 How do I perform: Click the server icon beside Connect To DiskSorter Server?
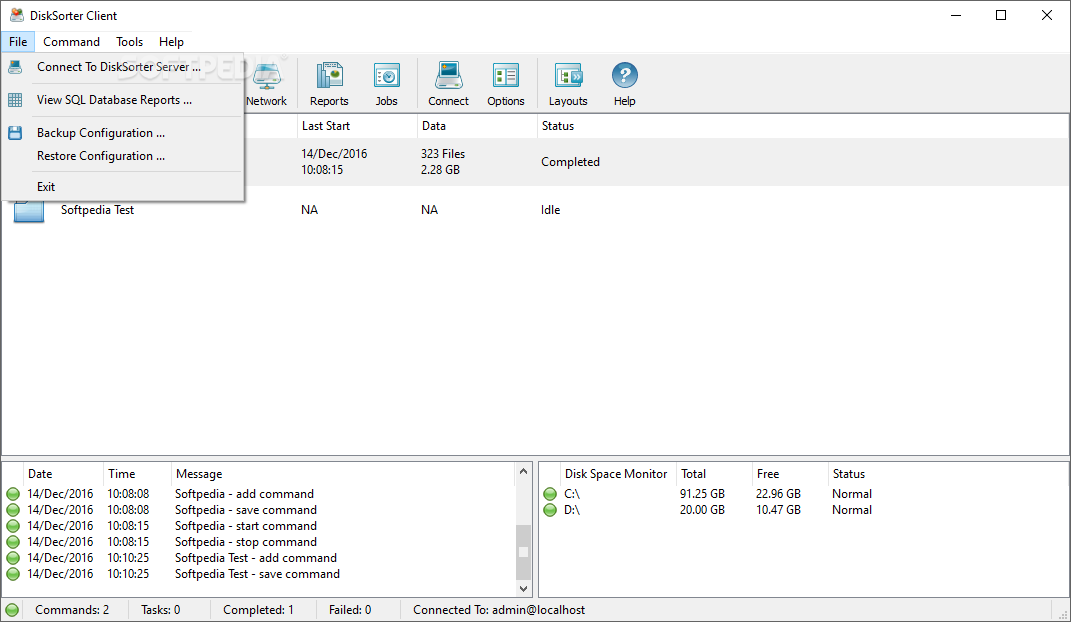click(x=15, y=67)
